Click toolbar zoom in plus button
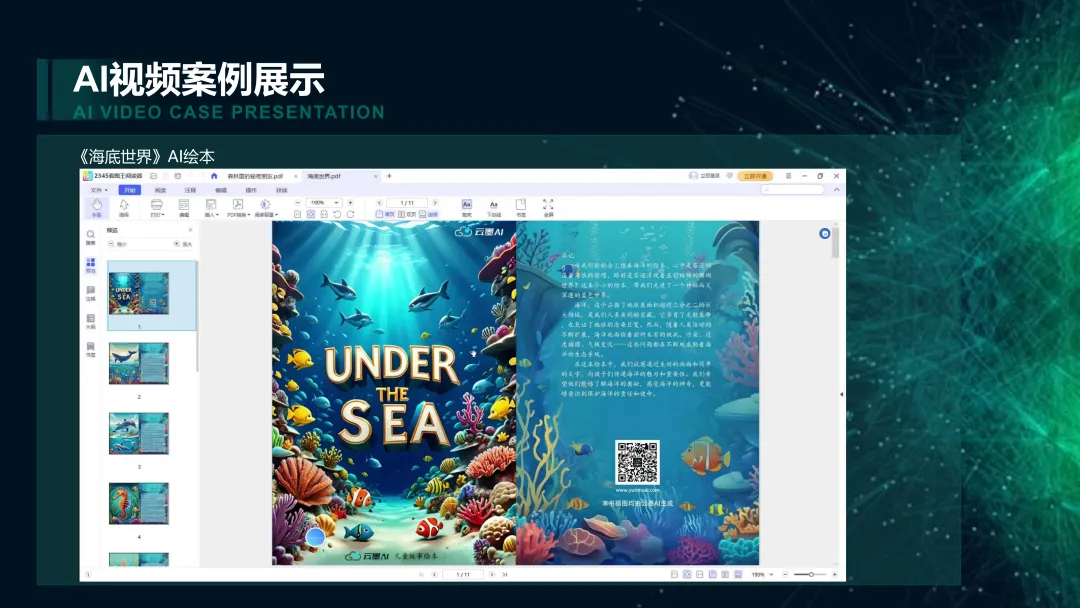 (x=351, y=202)
